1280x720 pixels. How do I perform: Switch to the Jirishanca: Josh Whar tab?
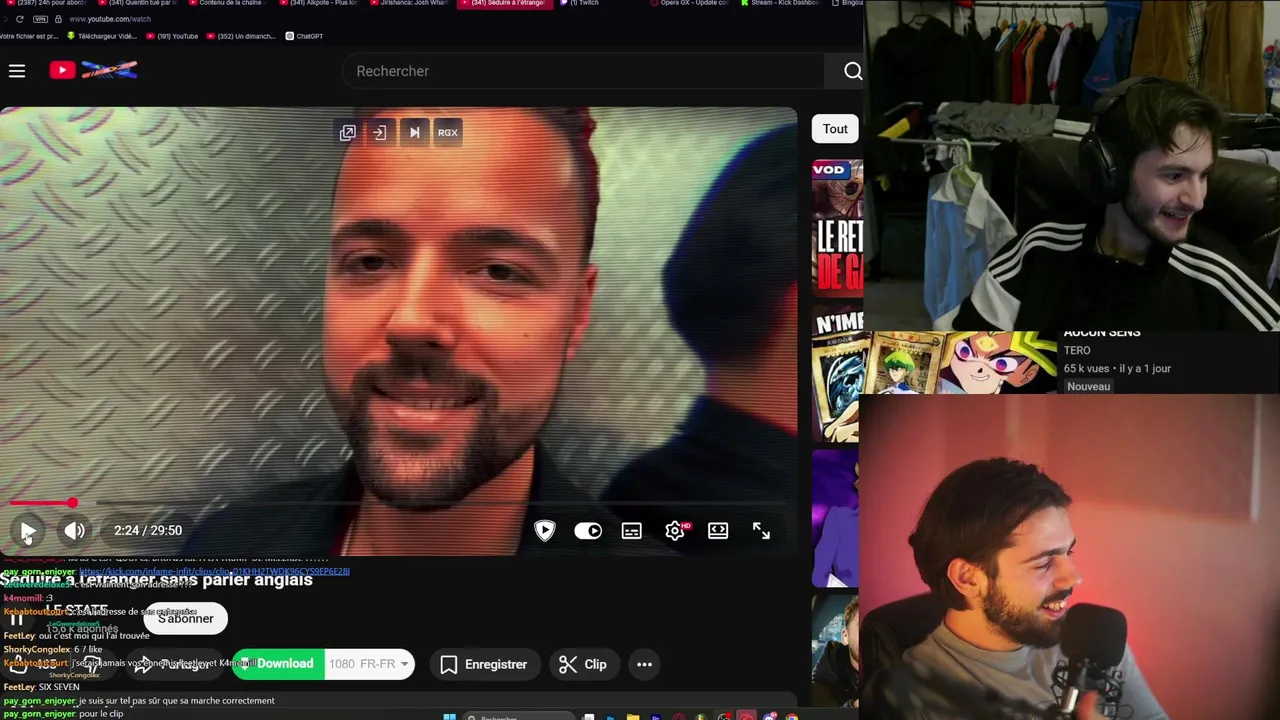[x=409, y=3]
